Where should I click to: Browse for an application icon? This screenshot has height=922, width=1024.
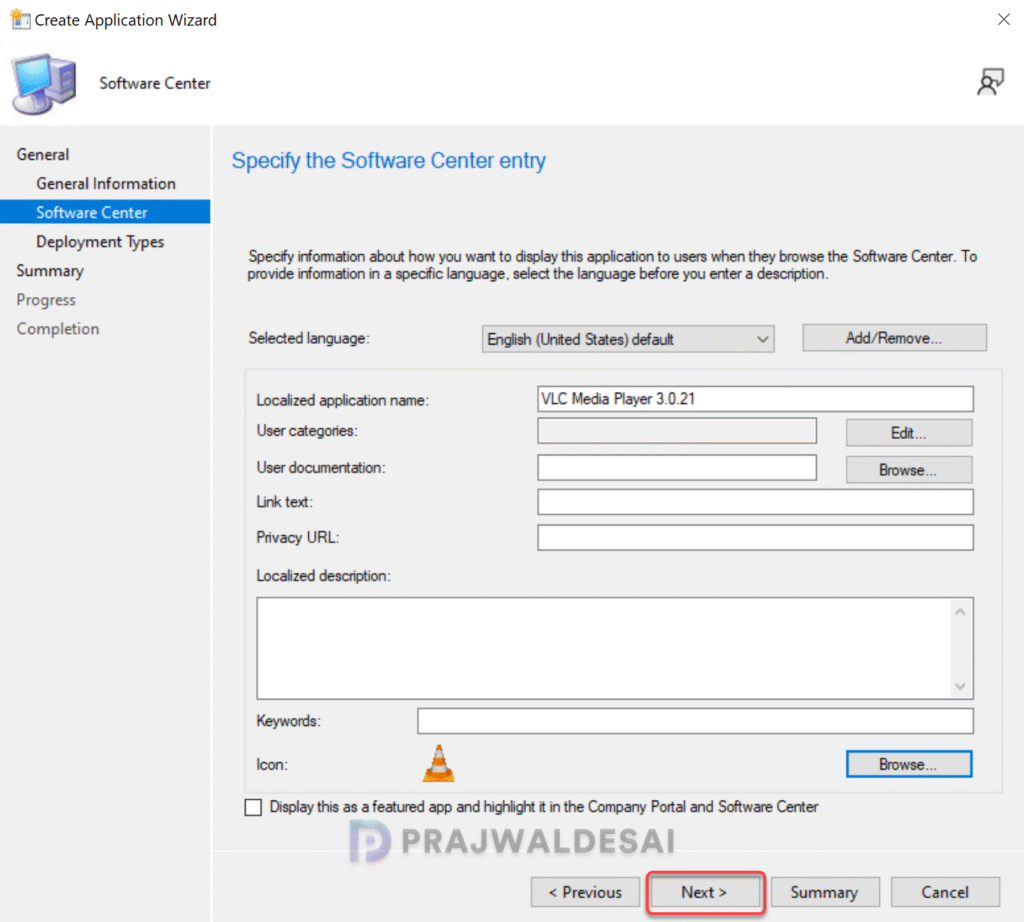point(908,764)
